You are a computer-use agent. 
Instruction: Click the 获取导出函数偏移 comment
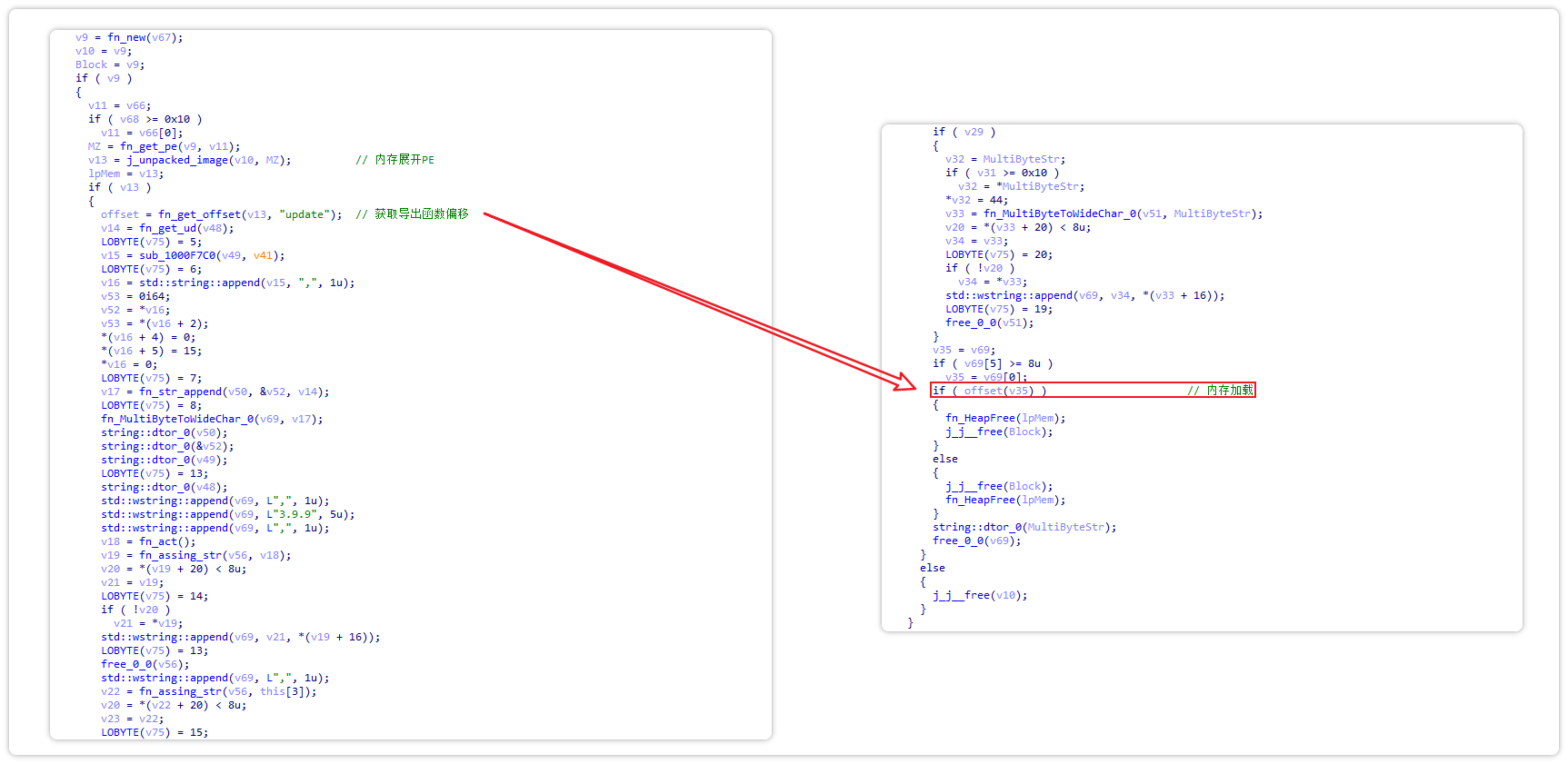pyautogui.click(x=421, y=214)
